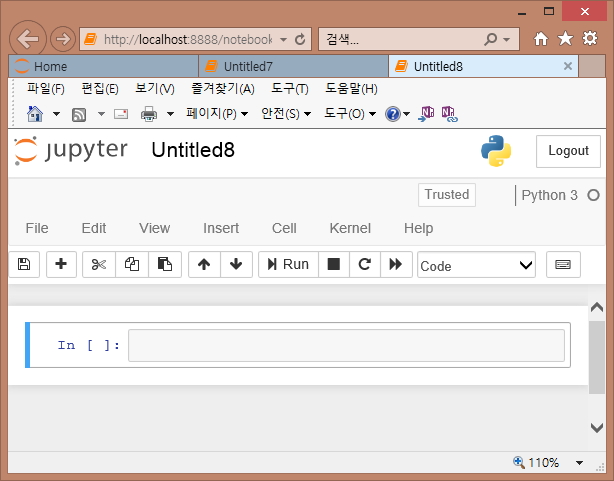Expand the search provider dropdown arrow
Viewport: 614px width, 481px height.
(507, 40)
